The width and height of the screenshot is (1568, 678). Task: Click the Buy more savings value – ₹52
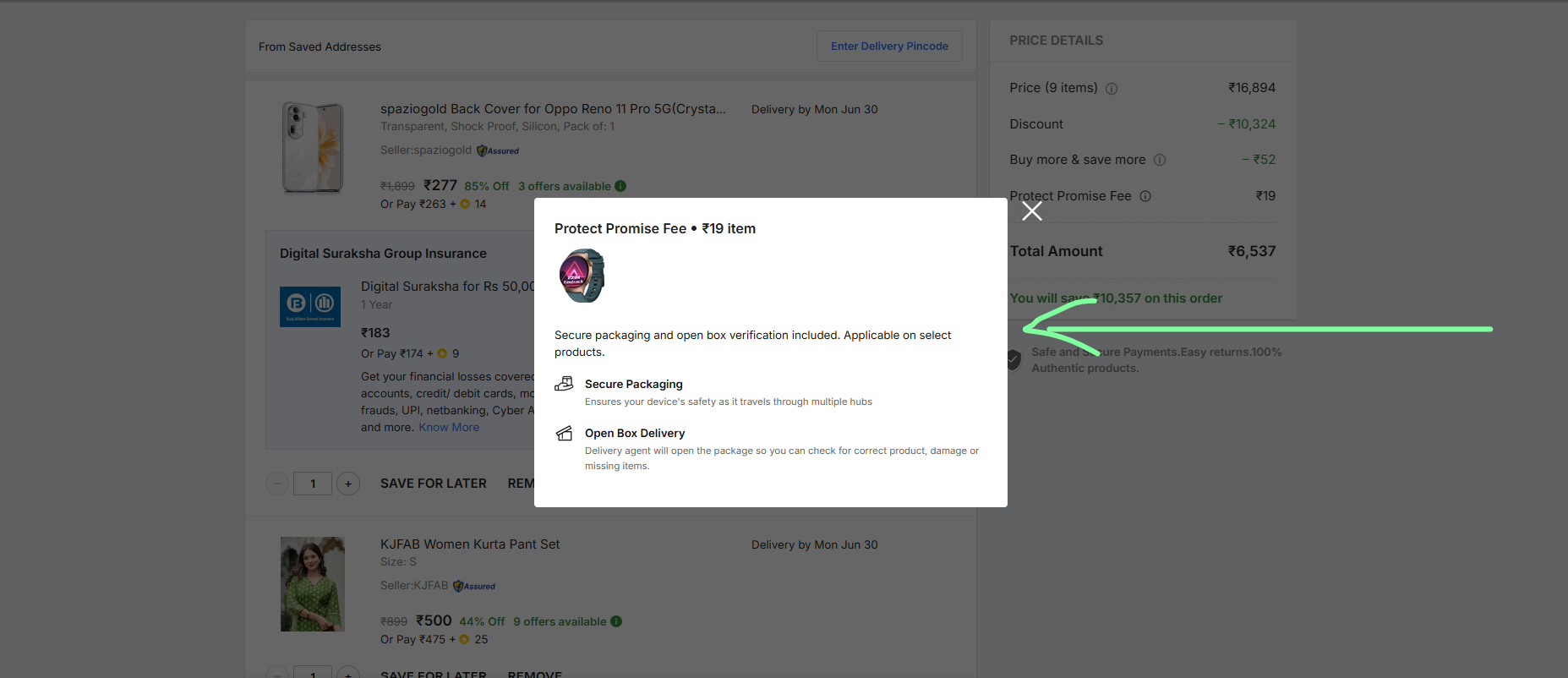(x=1259, y=160)
